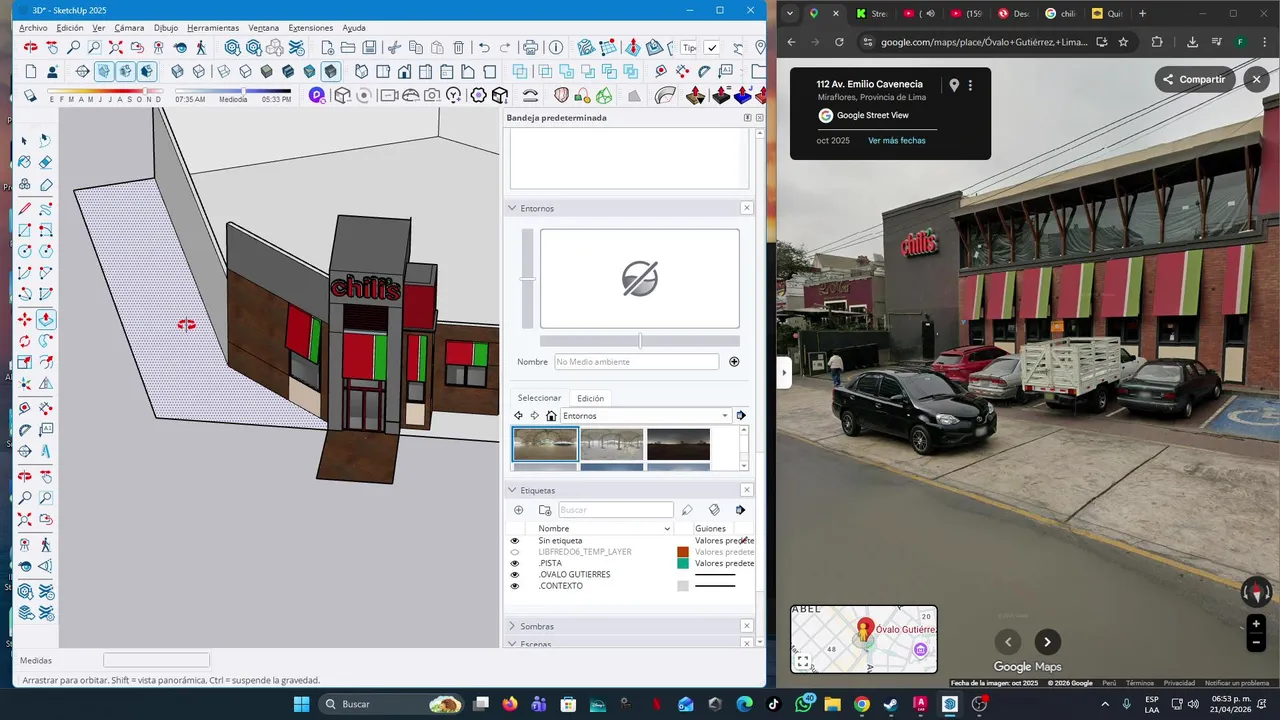
Task: Click the Chrome reload button
Action: pos(839,42)
